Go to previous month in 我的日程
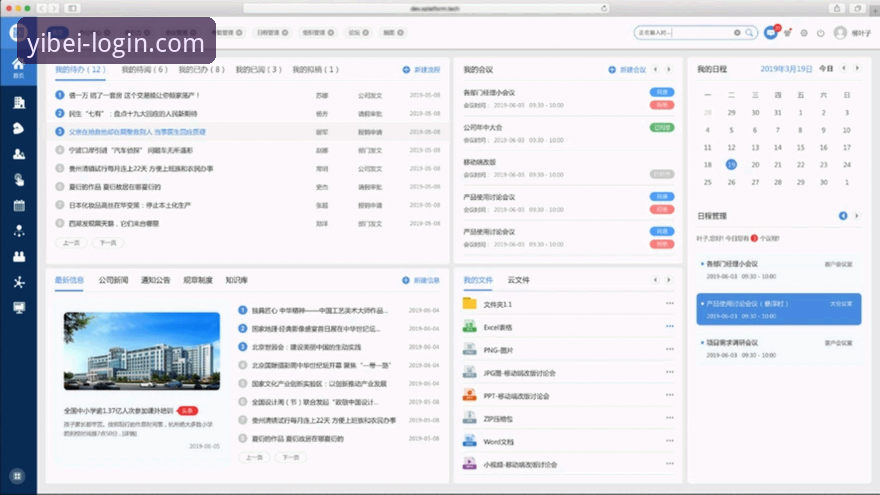 coord(844,68)
